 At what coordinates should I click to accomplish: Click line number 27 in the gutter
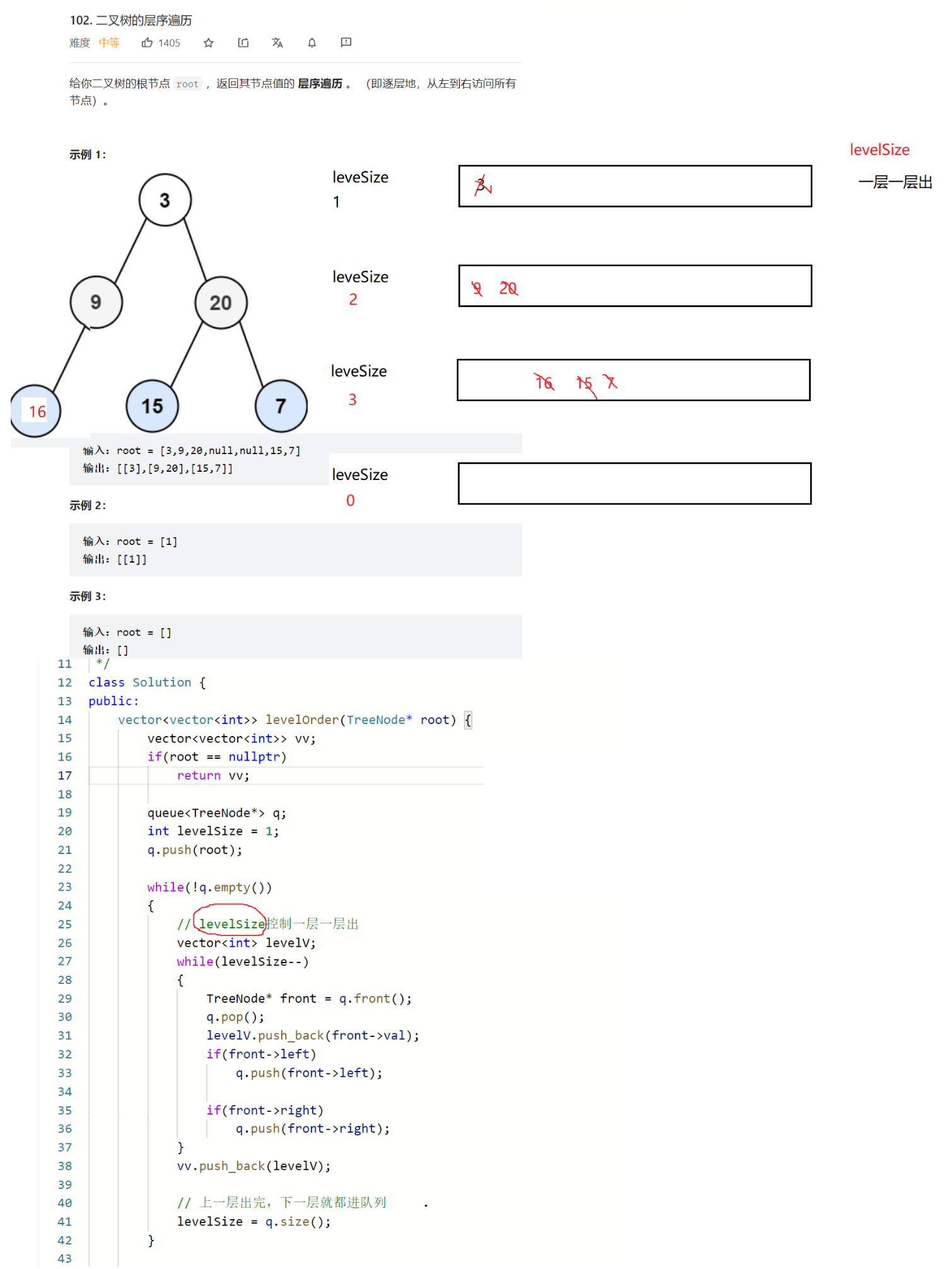(65, 961)
